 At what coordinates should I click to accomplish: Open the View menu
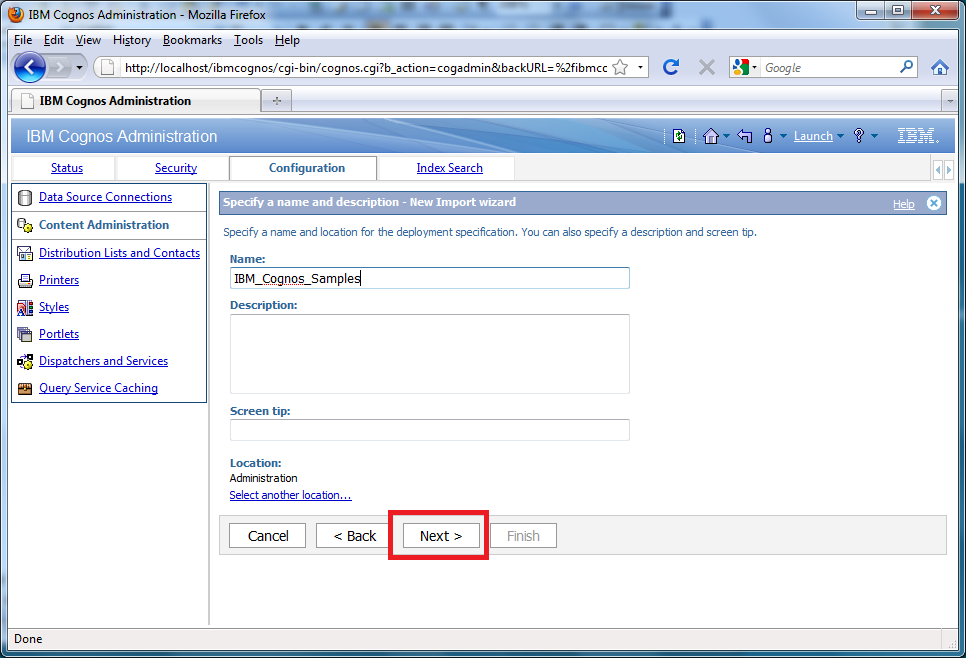[88, 40]
